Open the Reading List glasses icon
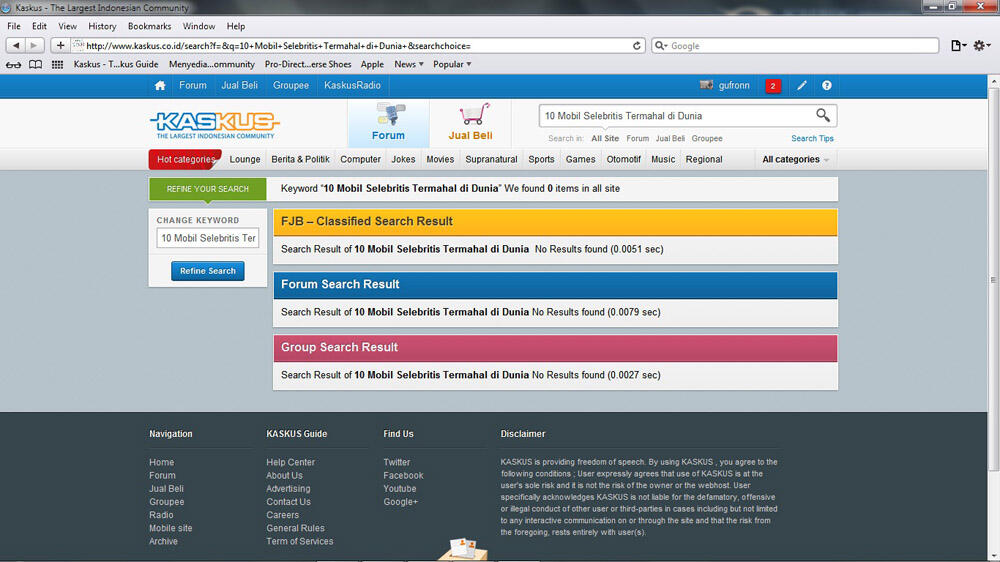 click(13, 64)
